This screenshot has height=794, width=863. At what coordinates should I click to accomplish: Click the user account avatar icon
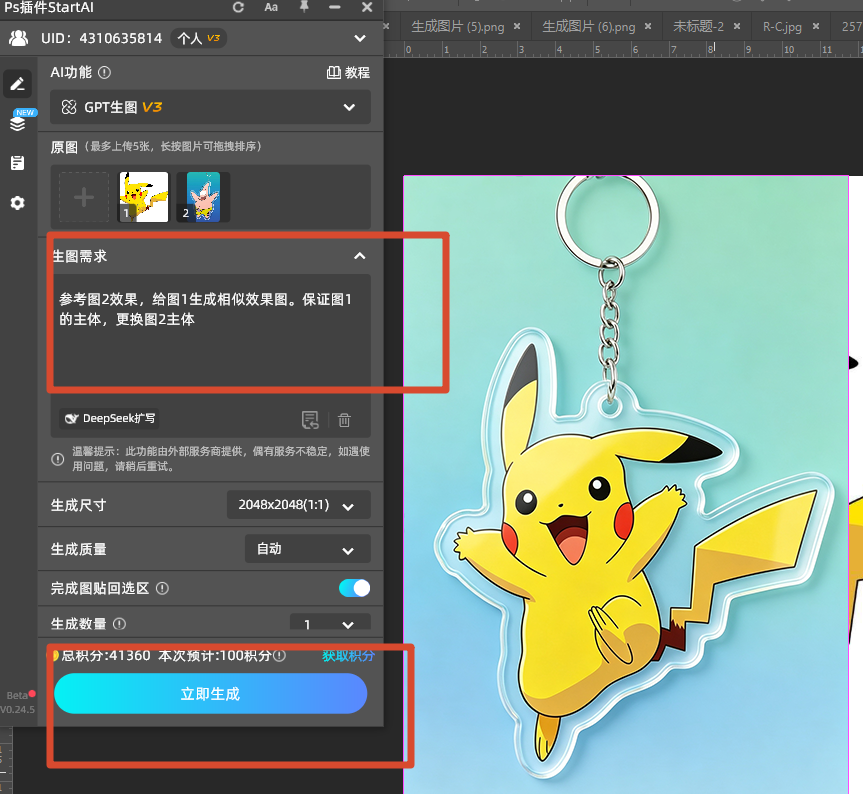coord(18,38)
